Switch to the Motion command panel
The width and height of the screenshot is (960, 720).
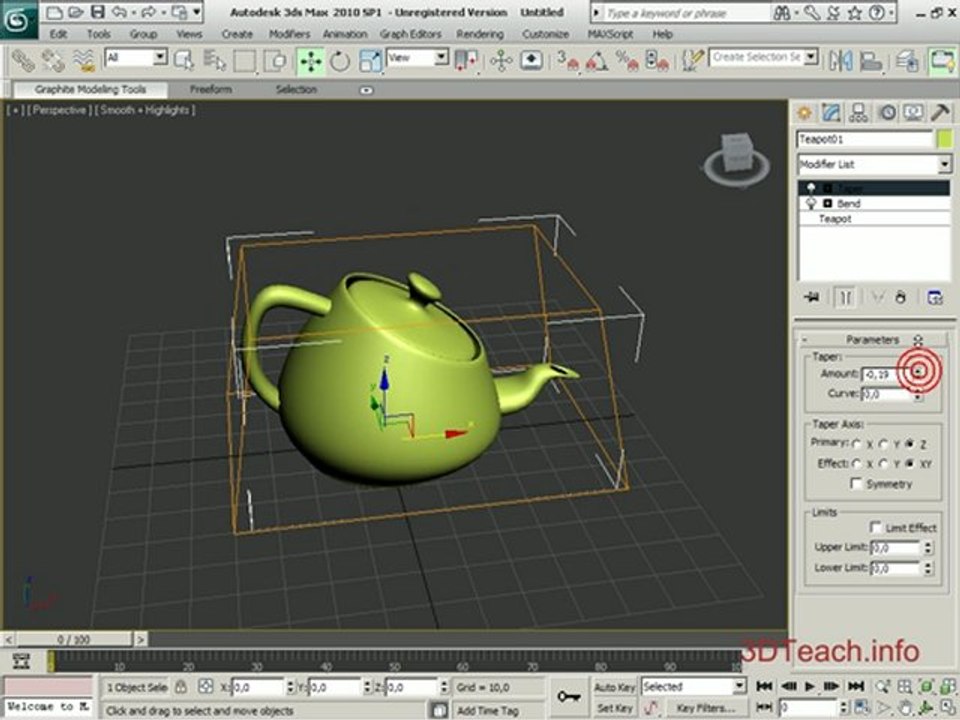point(887,113)
